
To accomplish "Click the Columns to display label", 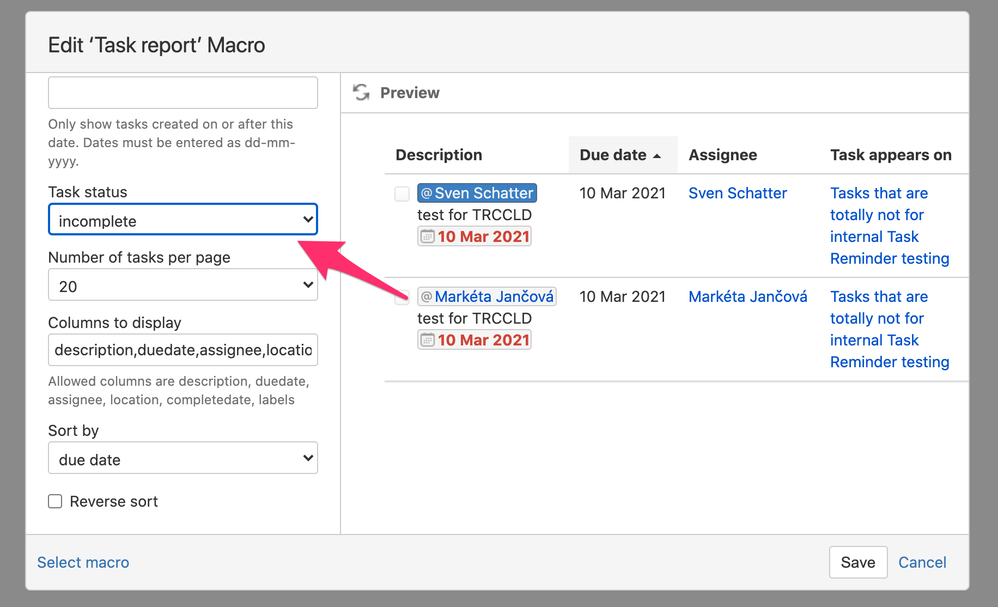I will [x=115, y=323].
